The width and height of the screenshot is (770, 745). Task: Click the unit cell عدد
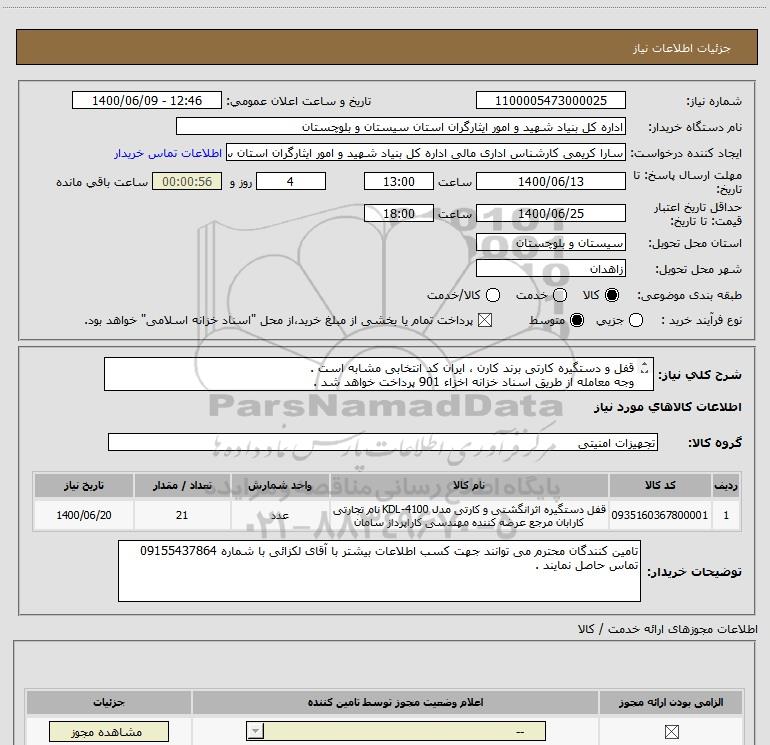click(x=280, y=515)
